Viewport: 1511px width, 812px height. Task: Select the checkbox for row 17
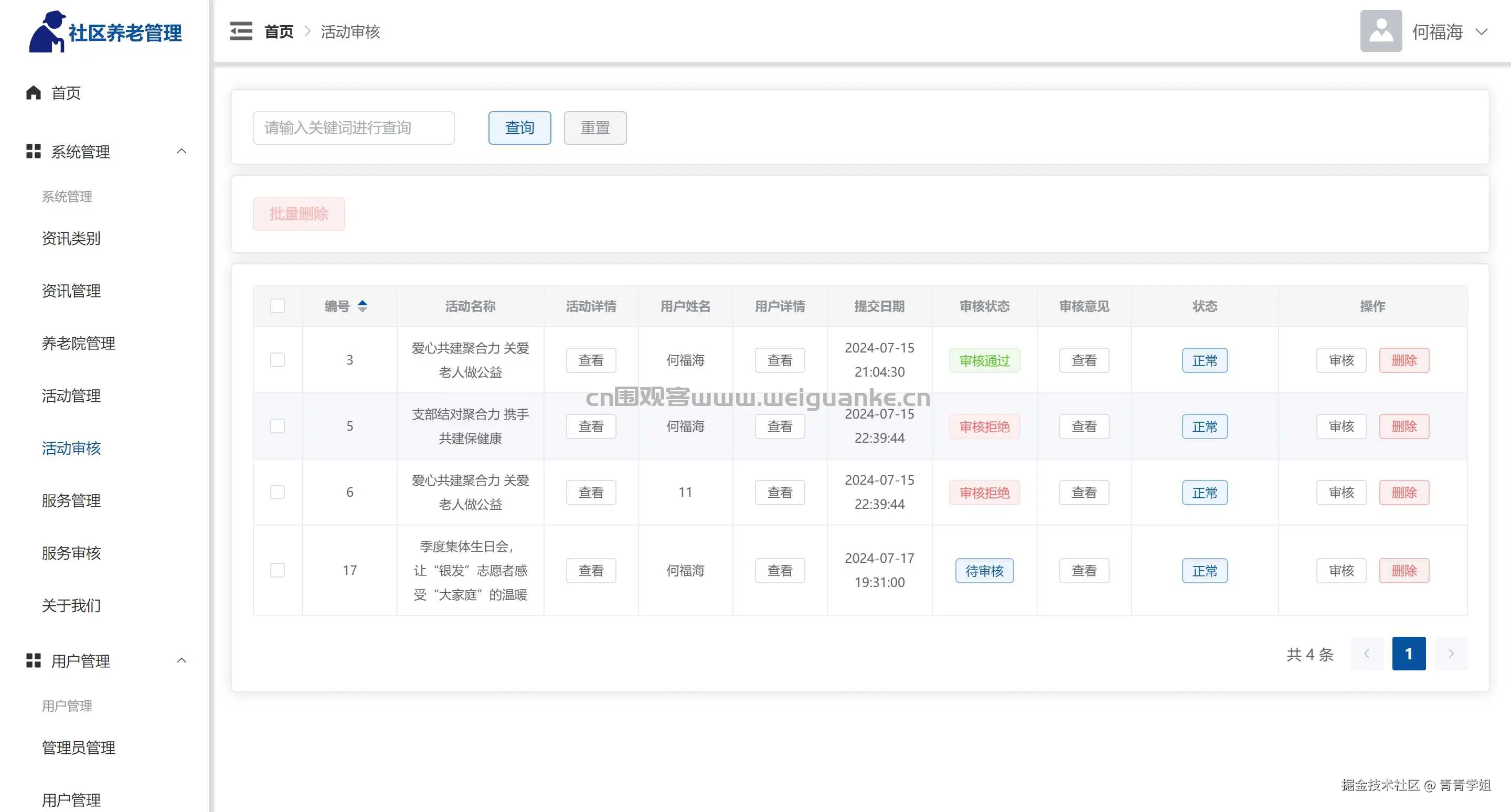[x=278, y=571]
